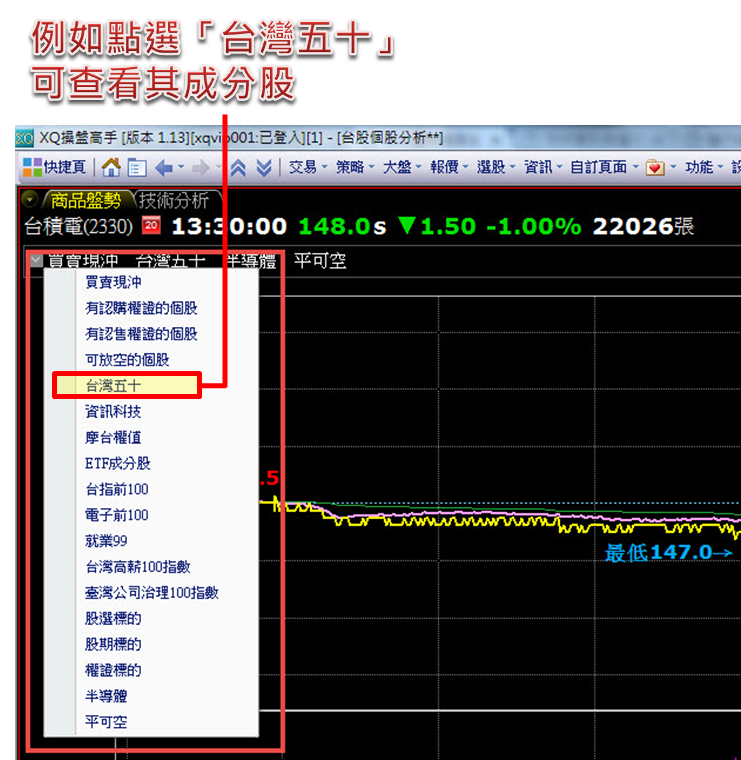Click the 最低147.0 marker on chart
741x760 pixels.
668,552
